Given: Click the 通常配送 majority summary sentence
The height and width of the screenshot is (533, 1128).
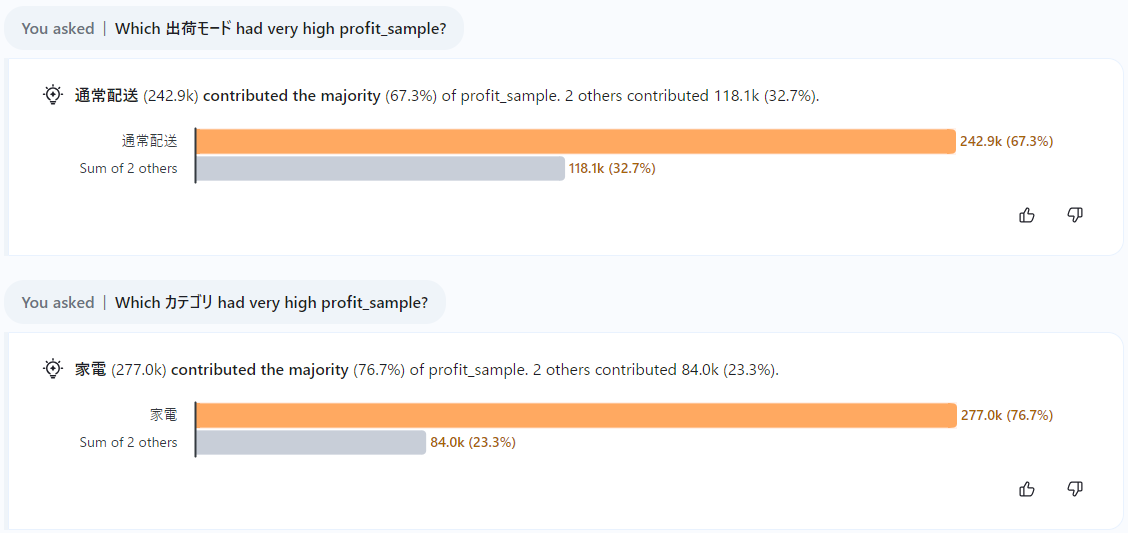Looking at the screenshot, I should [x=447, y=96].
